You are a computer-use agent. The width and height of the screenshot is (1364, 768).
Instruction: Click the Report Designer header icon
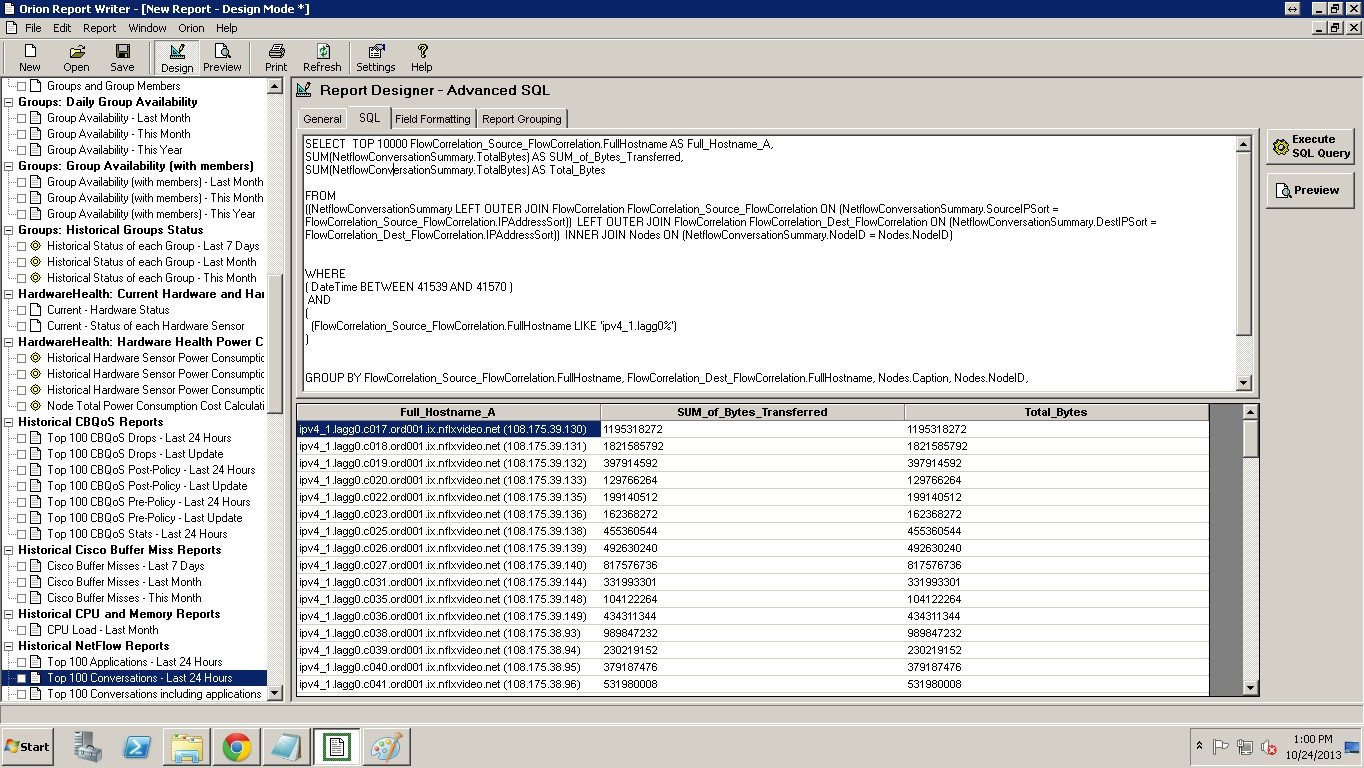304,90
